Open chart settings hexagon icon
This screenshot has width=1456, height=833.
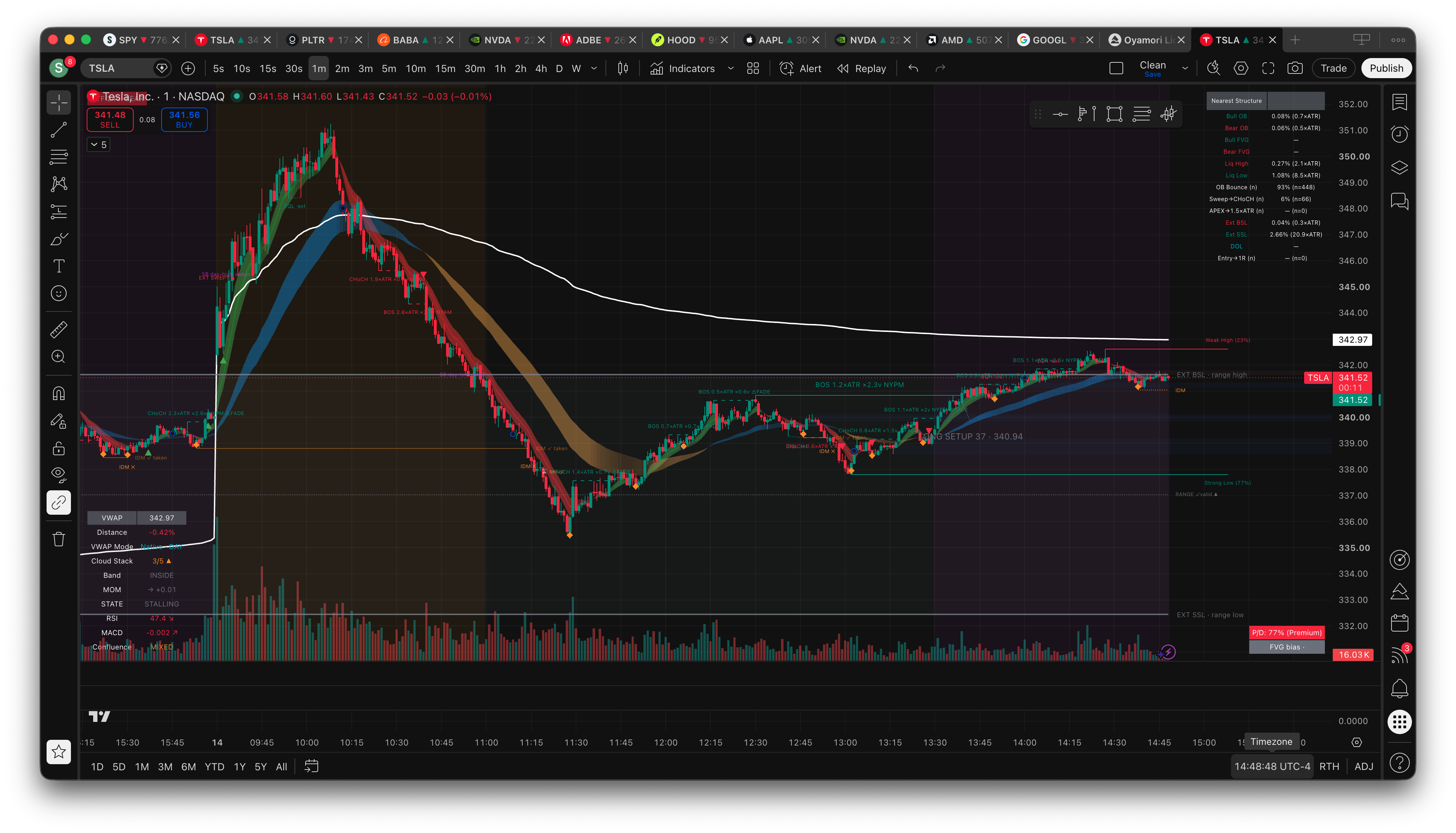coord(1241,69)
